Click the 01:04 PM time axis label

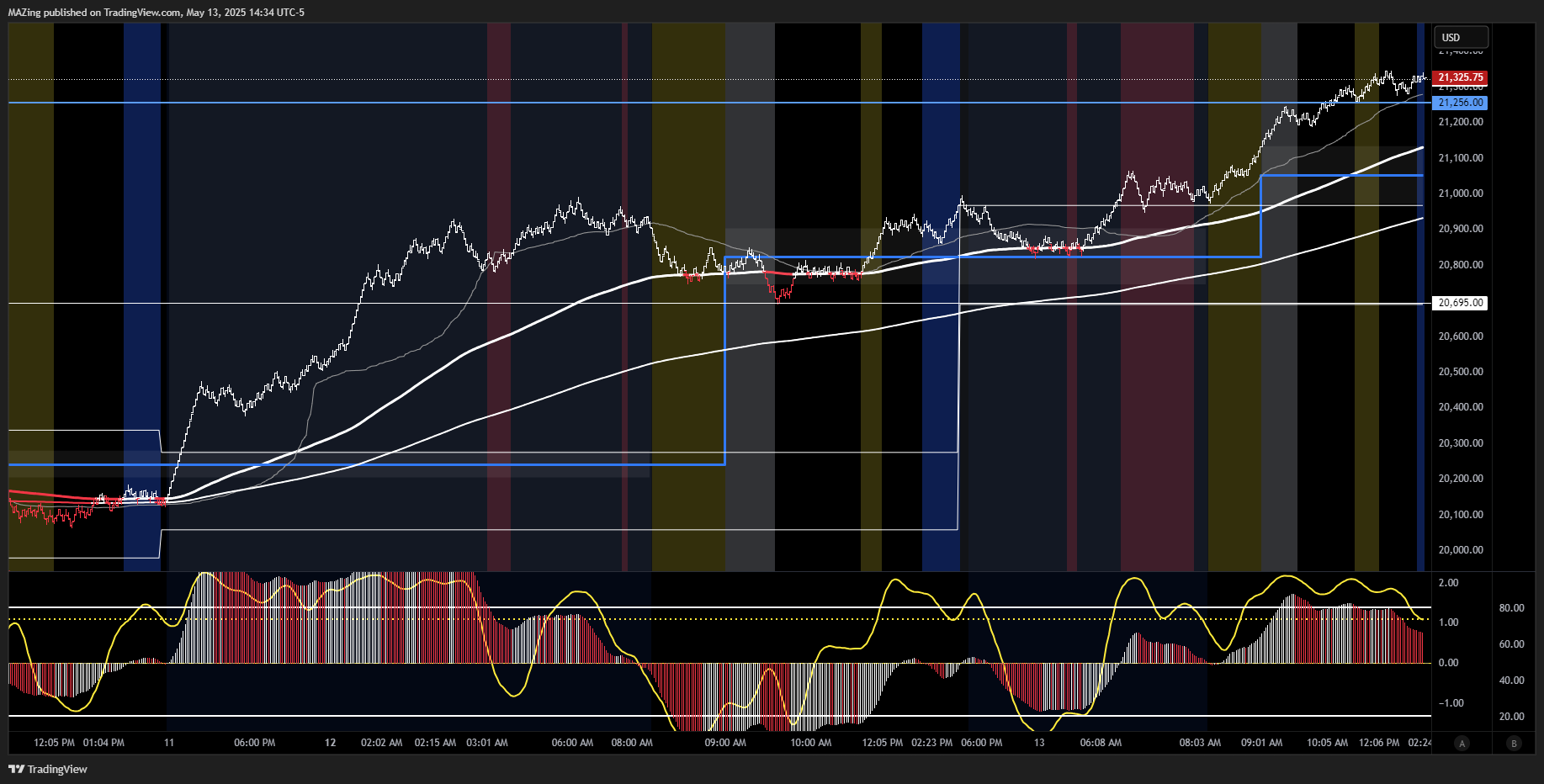(103, 743)
